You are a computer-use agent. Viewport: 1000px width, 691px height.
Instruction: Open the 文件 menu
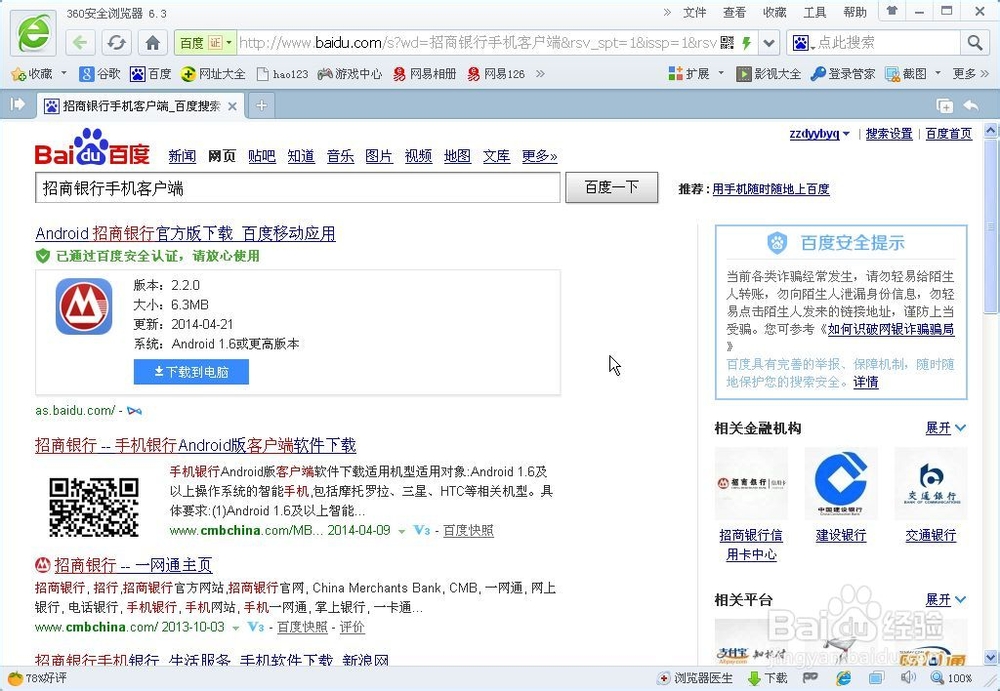pyautogui.click(x=695, y=12)
